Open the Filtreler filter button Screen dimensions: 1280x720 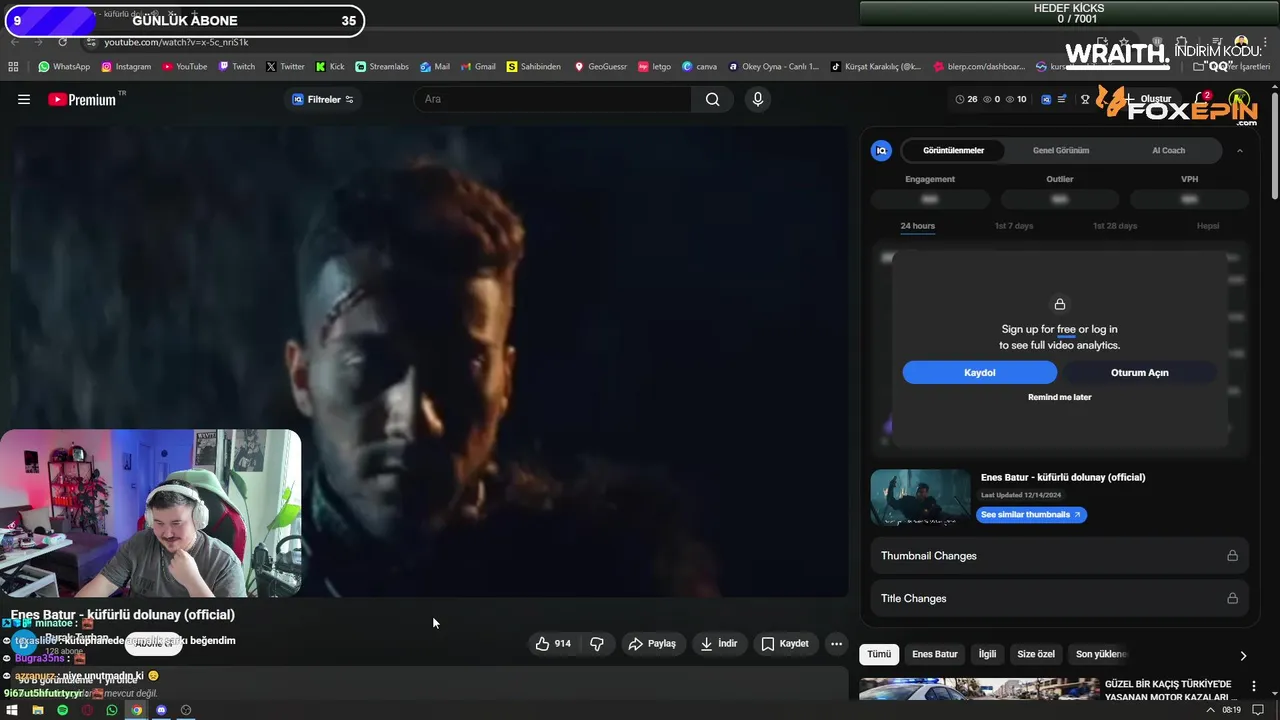tap(323, 99)
